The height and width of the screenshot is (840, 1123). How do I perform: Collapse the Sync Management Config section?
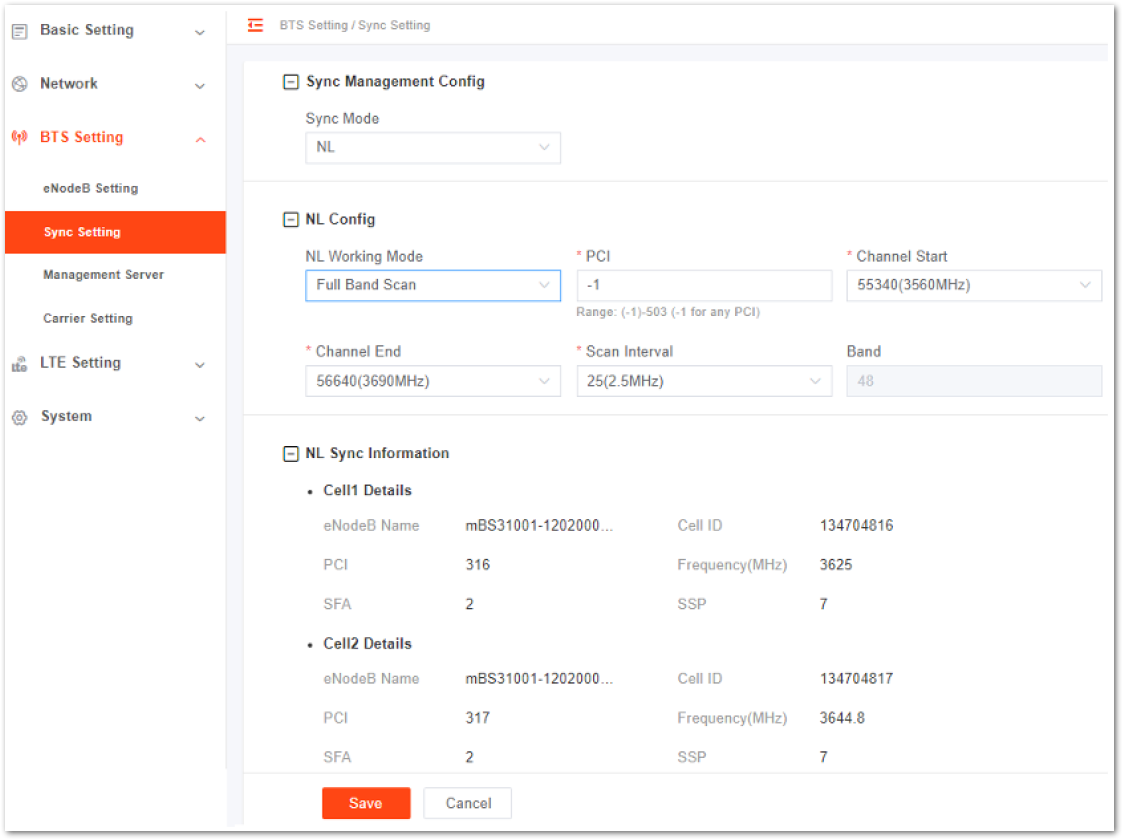[291, 82]
